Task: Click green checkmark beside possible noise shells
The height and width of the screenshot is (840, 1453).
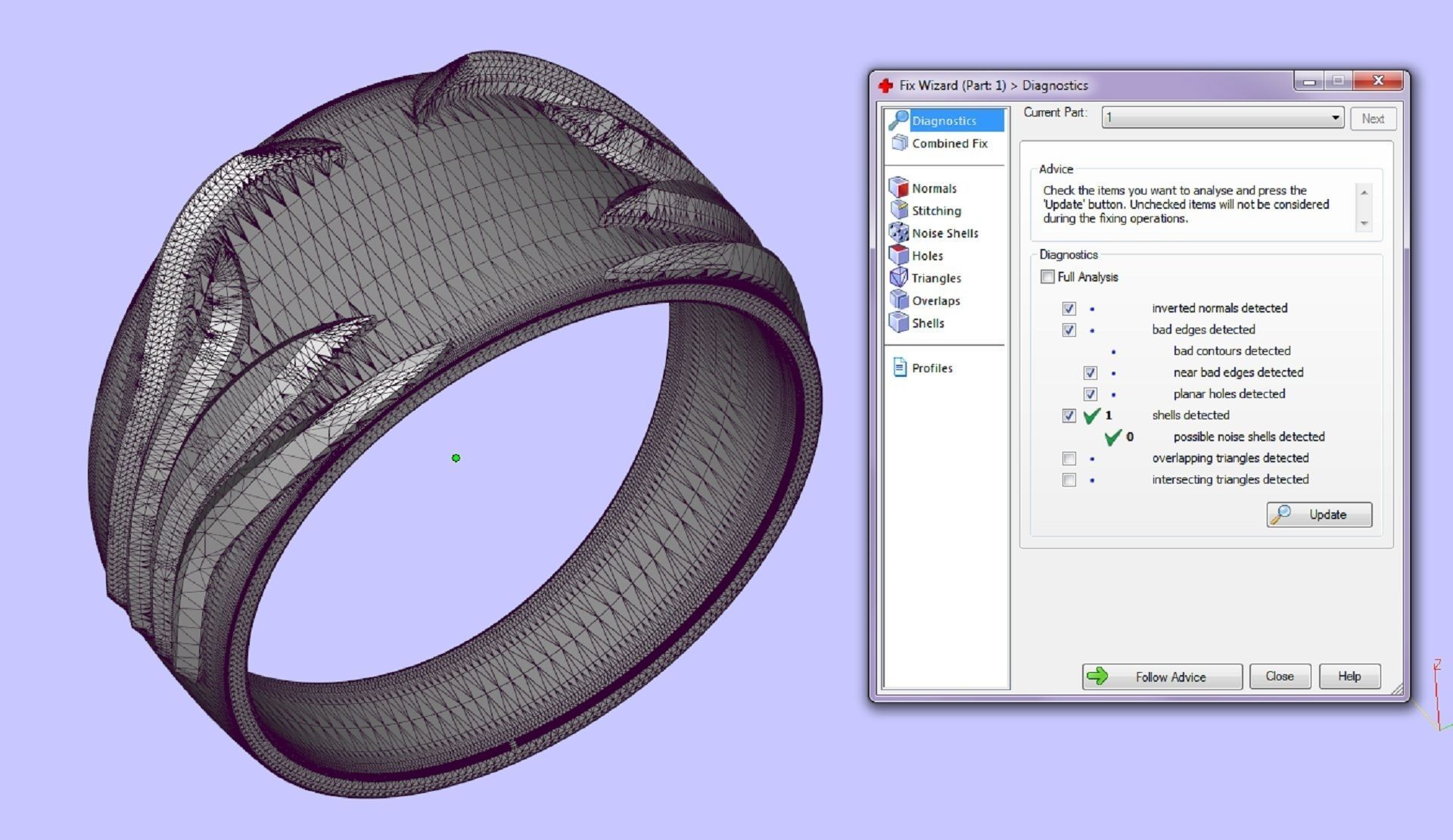Action: click(x=1112, y=437)
